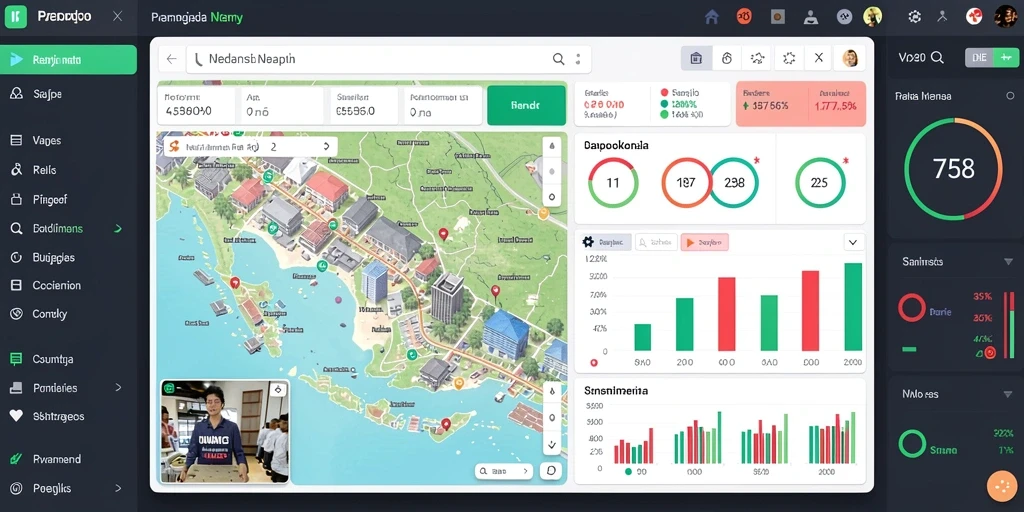Click the filled person icon right of the square icon

[x=810, y=17]
